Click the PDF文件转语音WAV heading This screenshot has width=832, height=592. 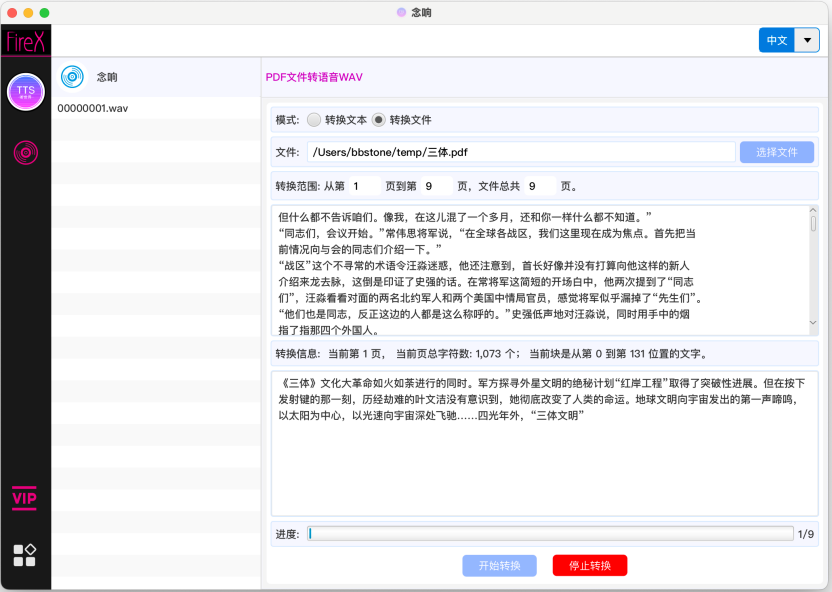[314, 77]
